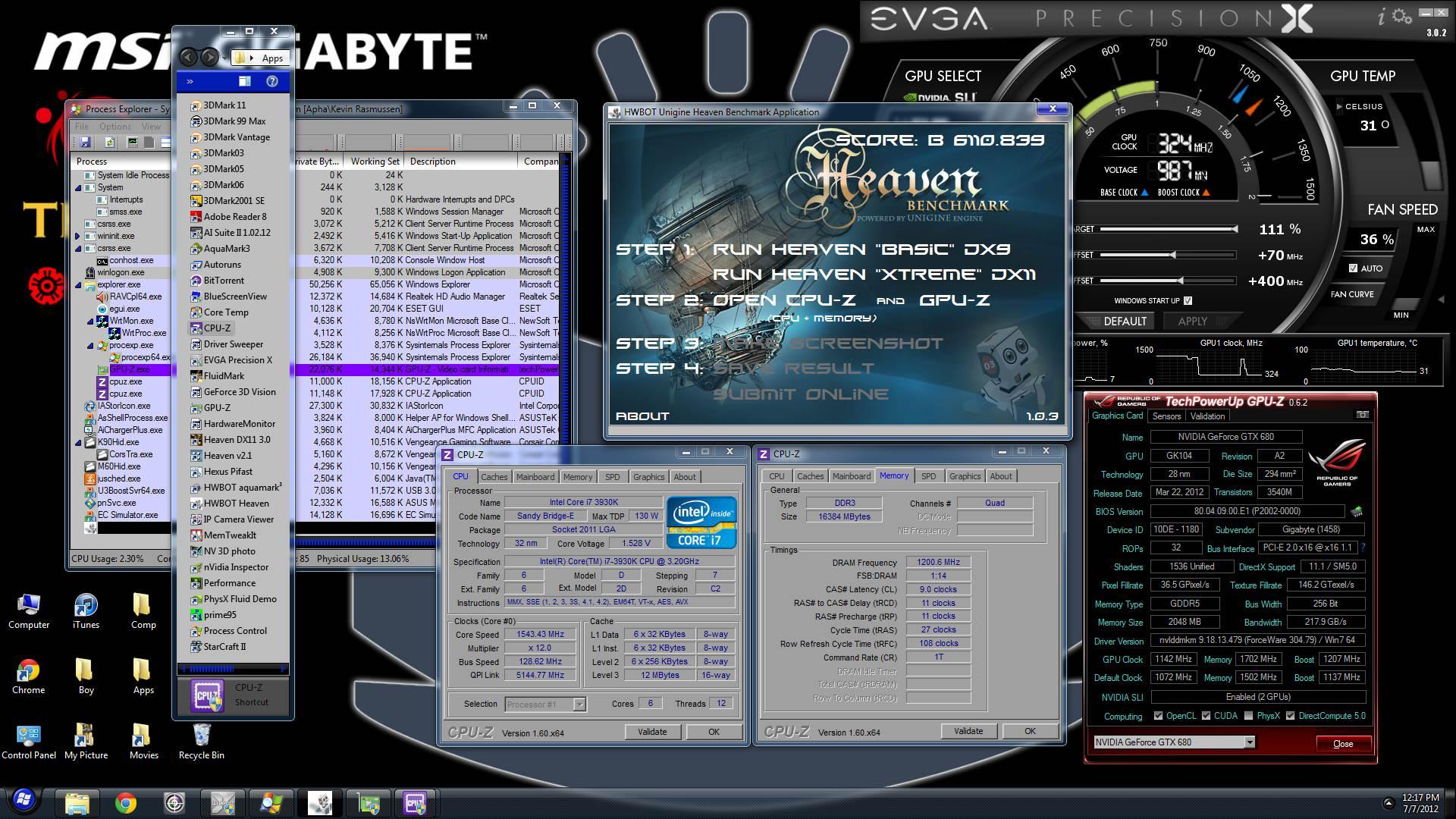This screenshot has height=819, width=1456.
Task: Click the GPU-Z screenshot camera icon
Action: [1362, 415]
